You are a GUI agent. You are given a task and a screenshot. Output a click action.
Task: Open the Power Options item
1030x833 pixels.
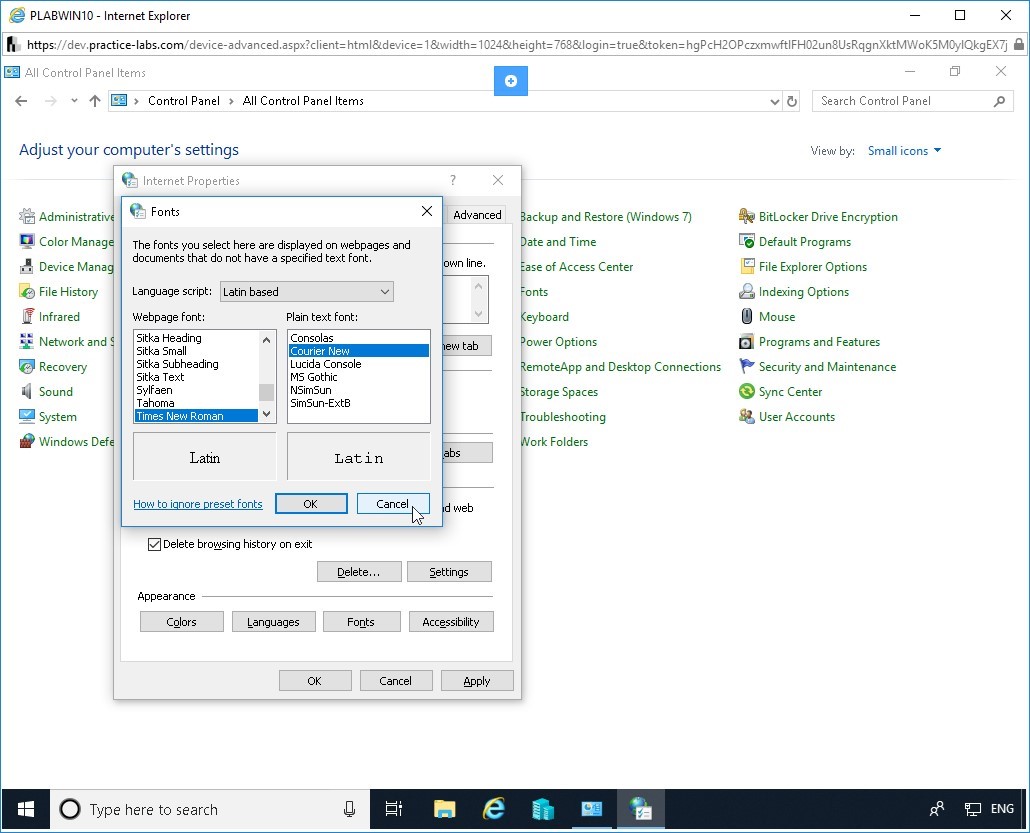[558, 341]
